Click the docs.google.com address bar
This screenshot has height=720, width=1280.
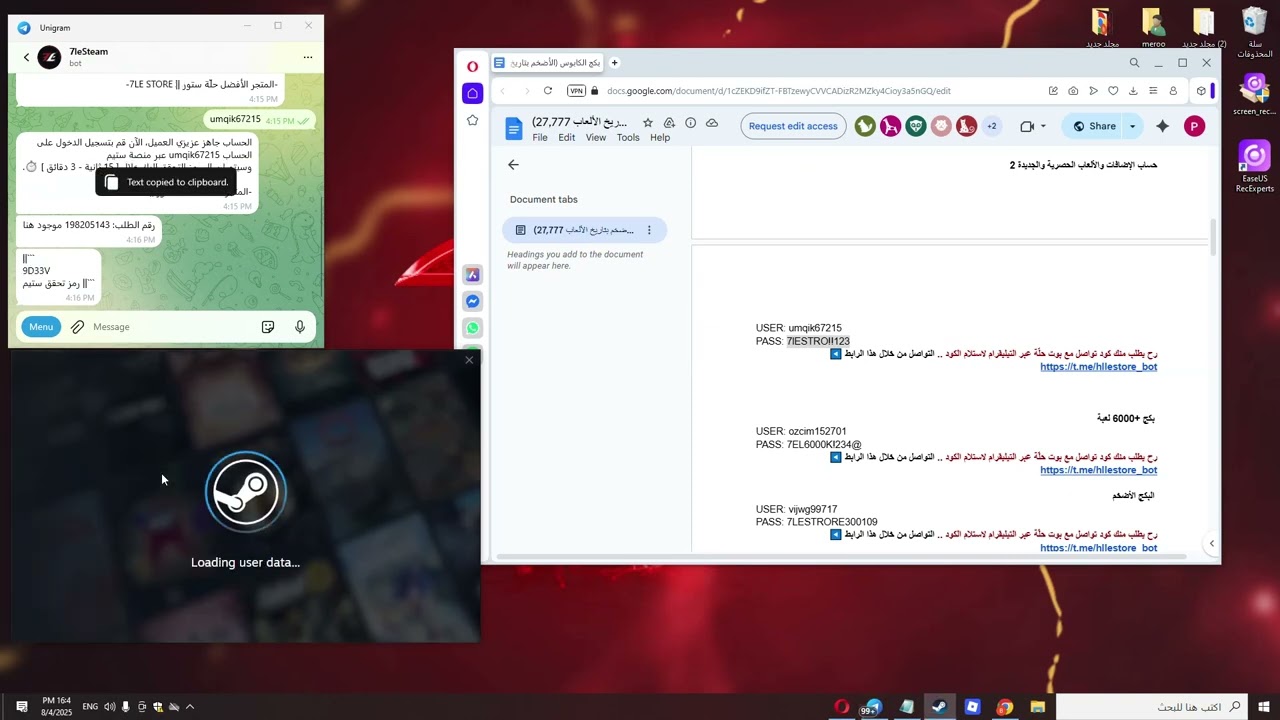pos(778,91)
